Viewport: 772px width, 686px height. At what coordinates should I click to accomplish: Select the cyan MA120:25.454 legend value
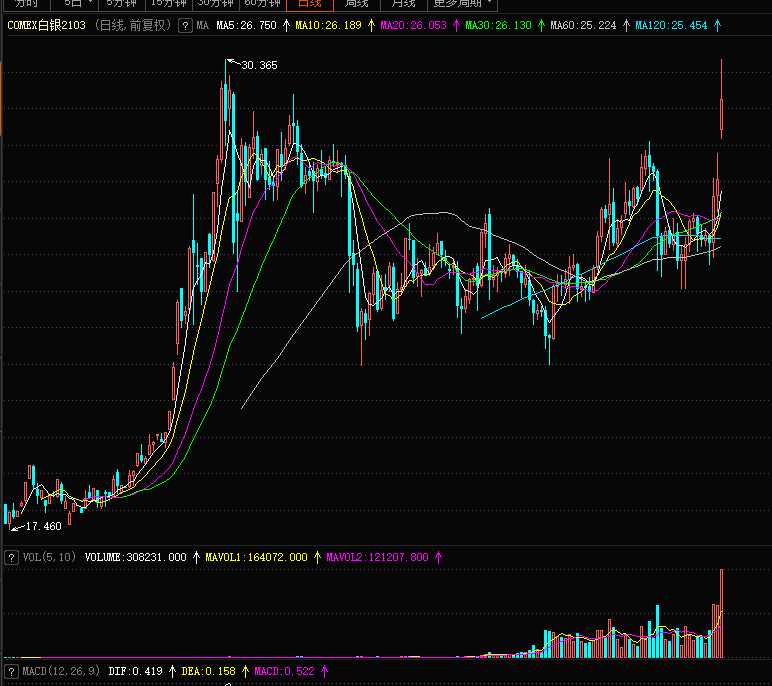pos(671,26)
